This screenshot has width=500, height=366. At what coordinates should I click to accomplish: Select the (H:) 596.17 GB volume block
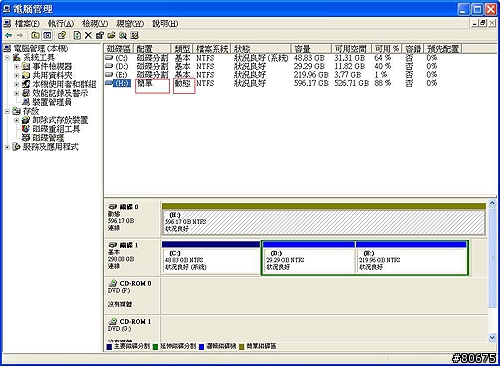[323, 219]
